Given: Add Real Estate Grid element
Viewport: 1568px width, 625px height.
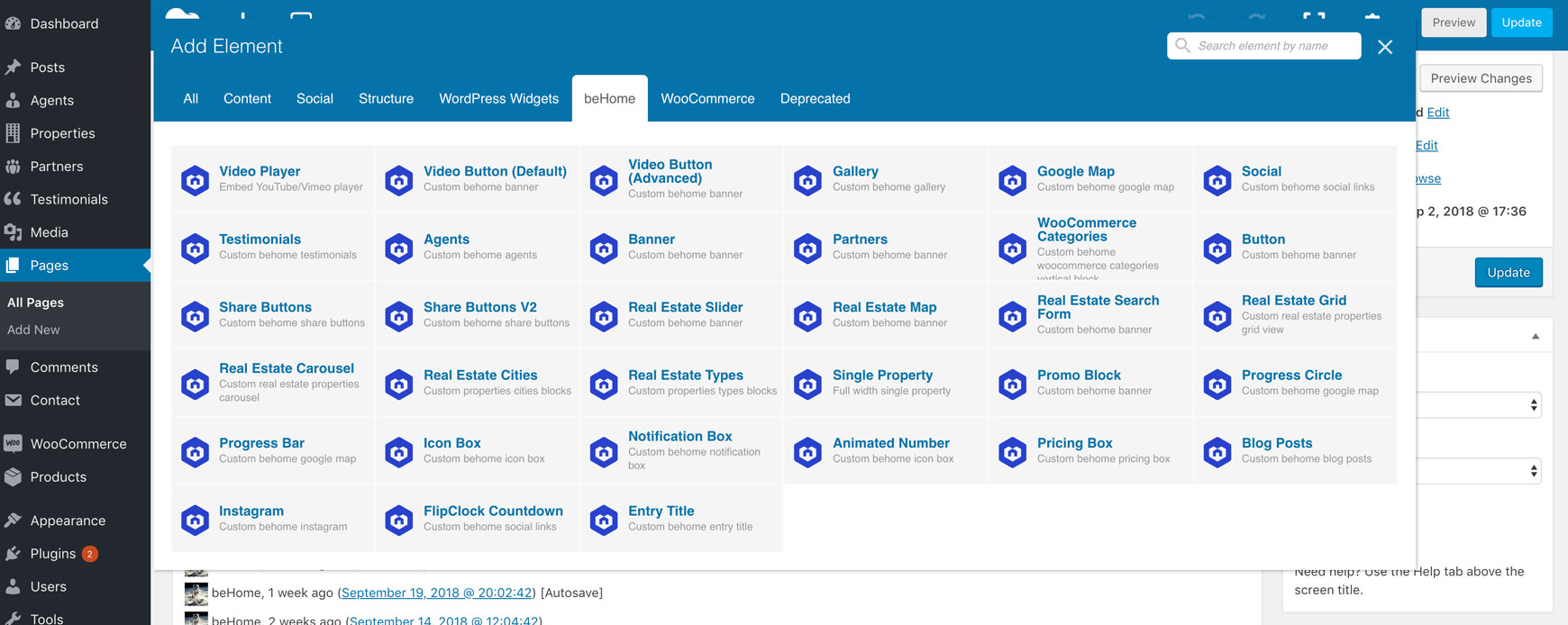Looking at the screenshot, I should 1295,315.
